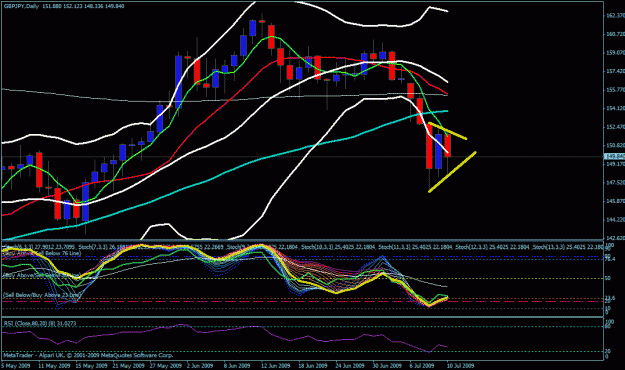Click the 2 Jun 2009 date label
625x370 pixels.
[x=200, y=365]
